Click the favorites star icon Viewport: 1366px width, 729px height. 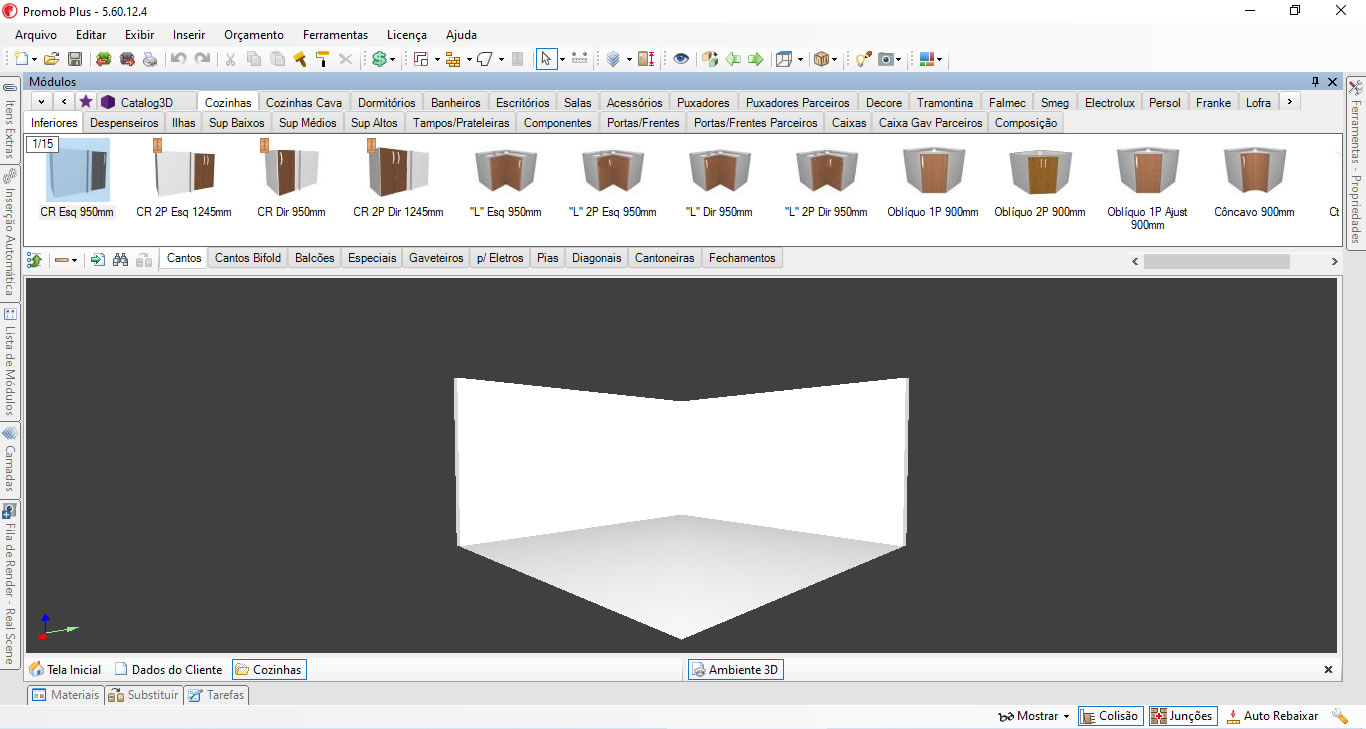point(86,102)
